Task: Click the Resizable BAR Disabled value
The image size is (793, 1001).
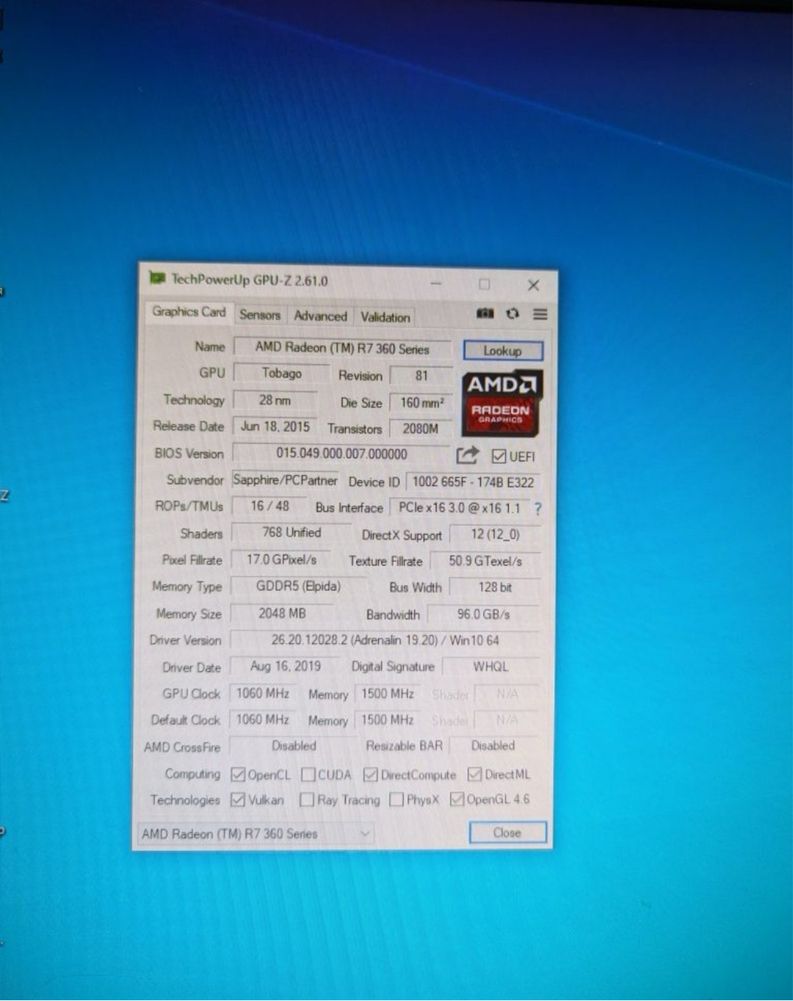Action: tap(493, 746)
